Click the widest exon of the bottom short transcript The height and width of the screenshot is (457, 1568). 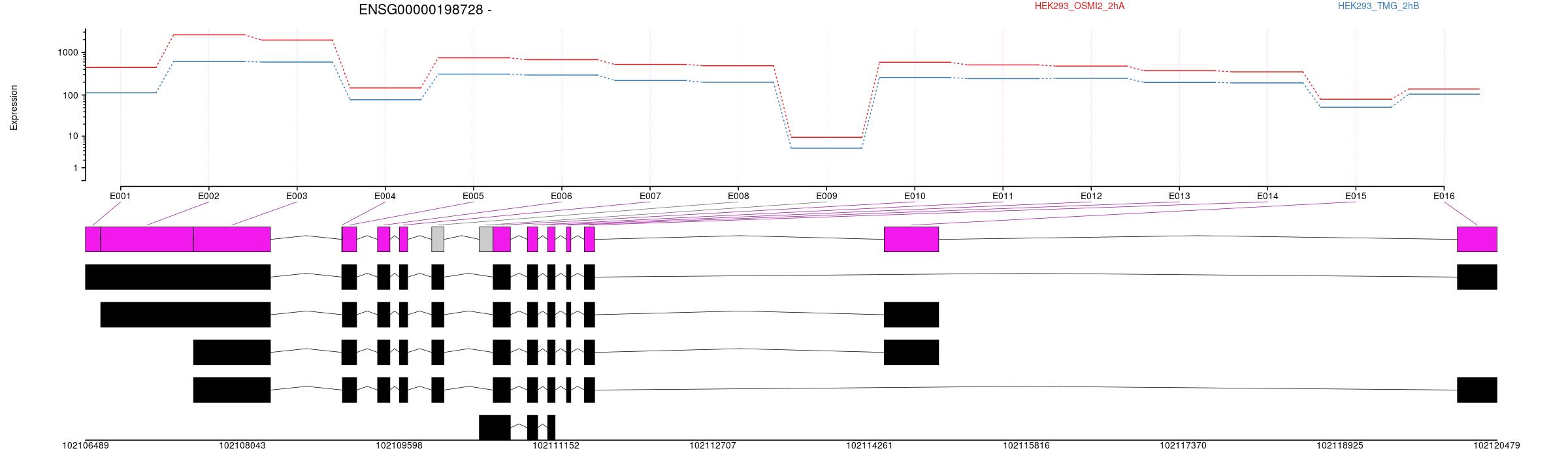pyautogui.click(x=495, y=428)
